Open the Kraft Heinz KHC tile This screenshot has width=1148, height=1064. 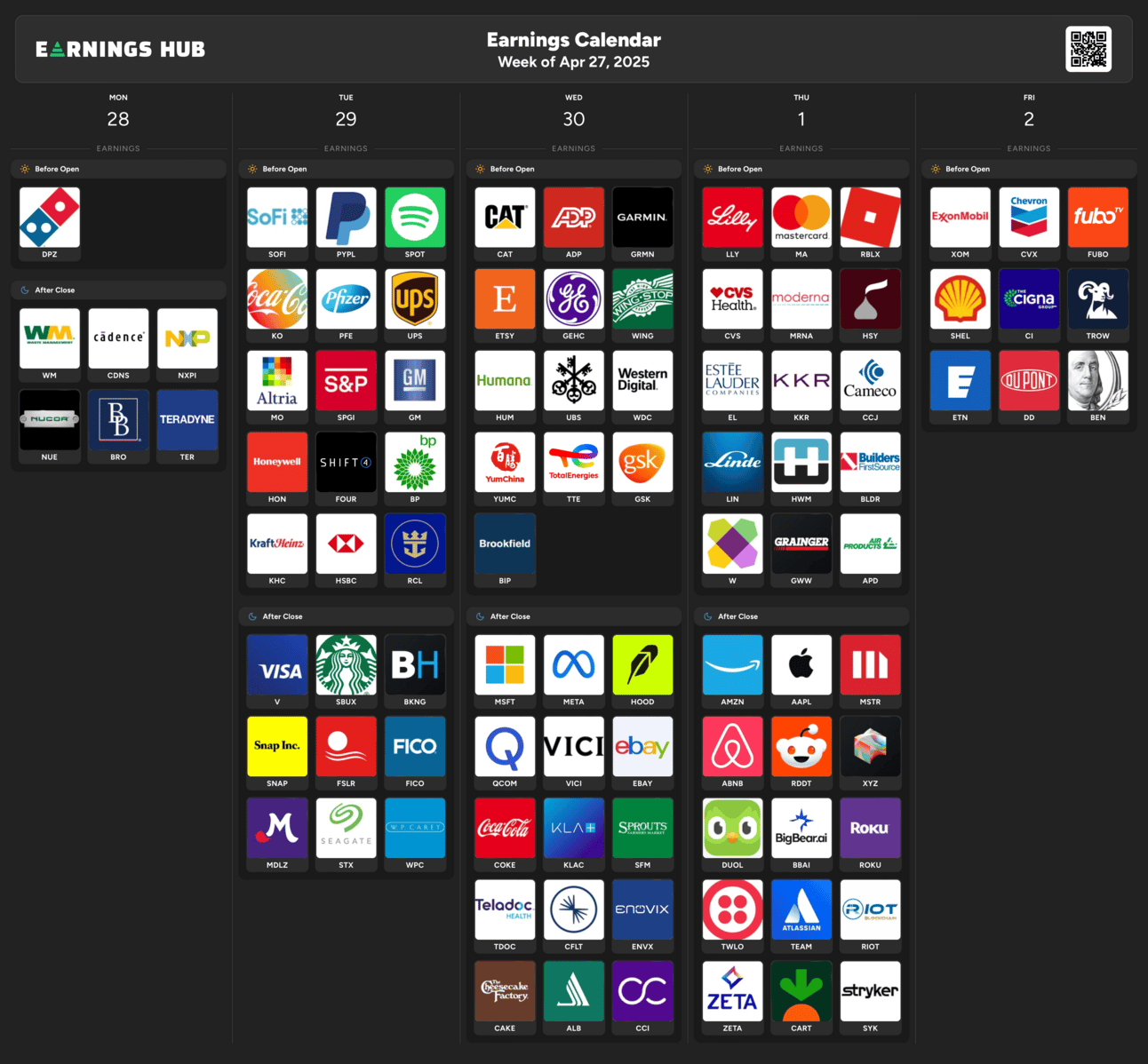point(277,551)
